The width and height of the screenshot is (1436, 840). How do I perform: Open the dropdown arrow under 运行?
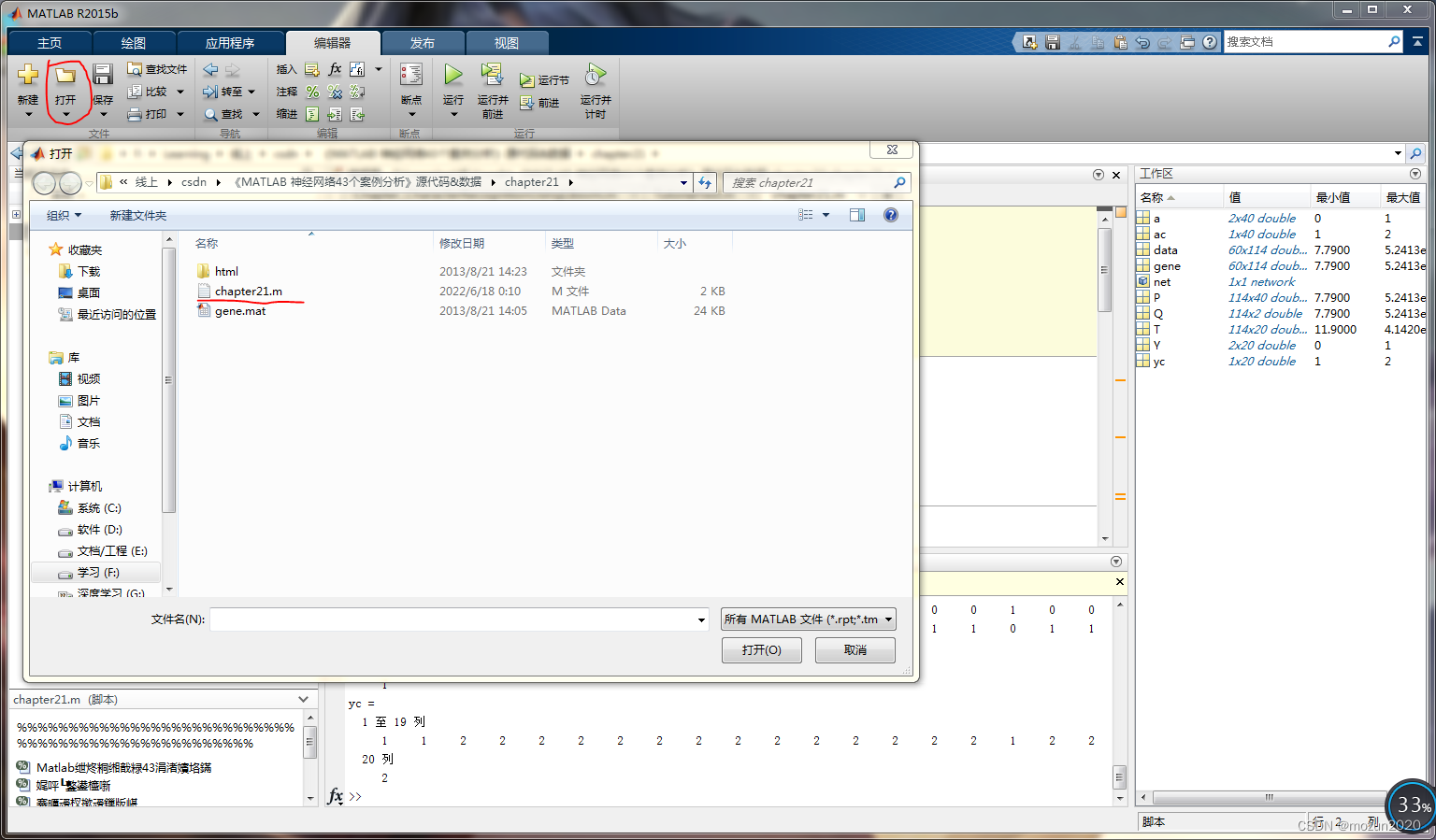[453, 115]
